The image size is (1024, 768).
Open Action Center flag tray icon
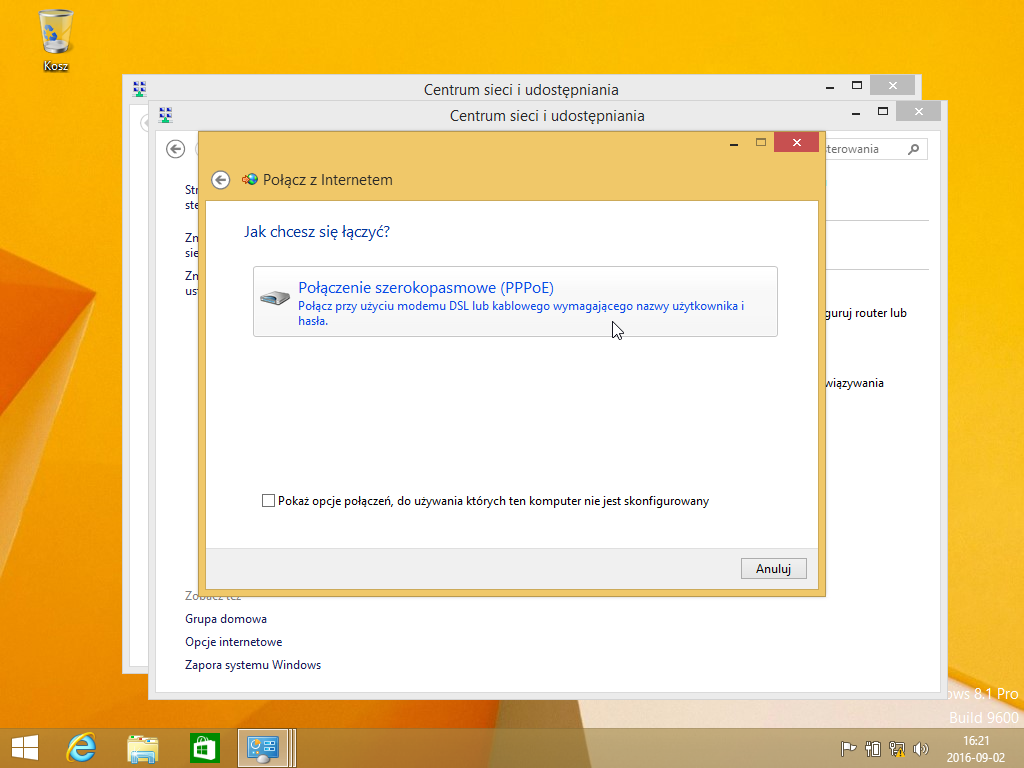(848, 749)
